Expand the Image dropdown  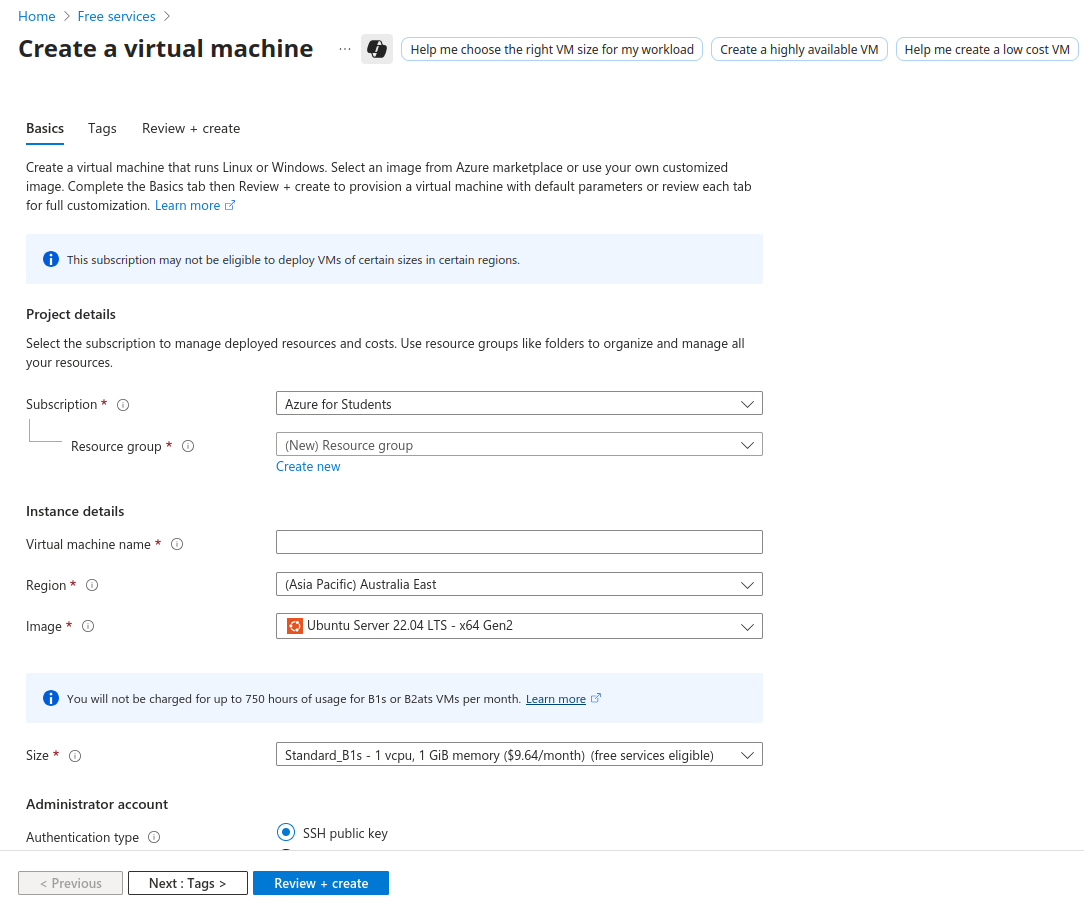point(519,626)
